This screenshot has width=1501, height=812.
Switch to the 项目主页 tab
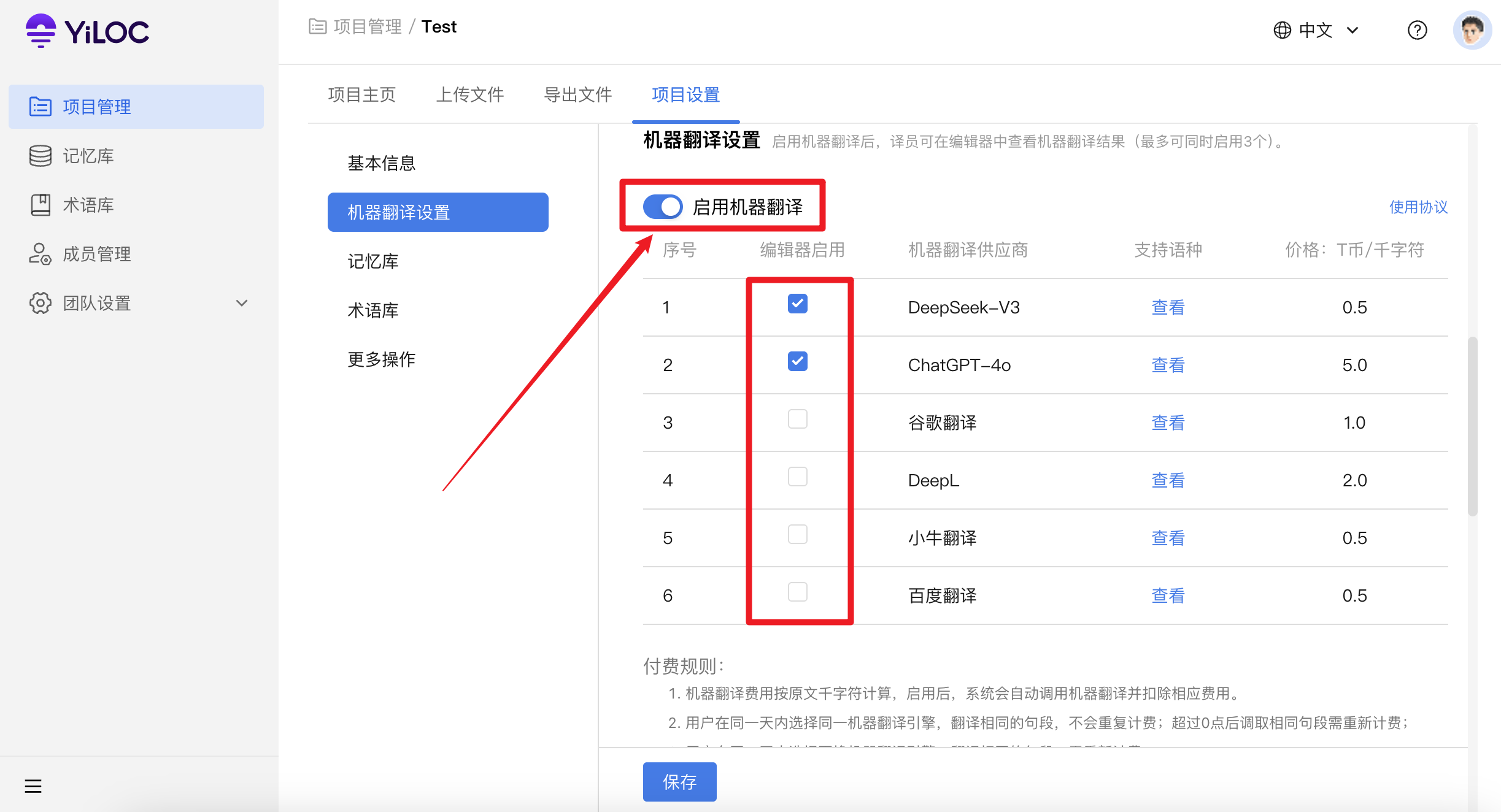[362, 94]
